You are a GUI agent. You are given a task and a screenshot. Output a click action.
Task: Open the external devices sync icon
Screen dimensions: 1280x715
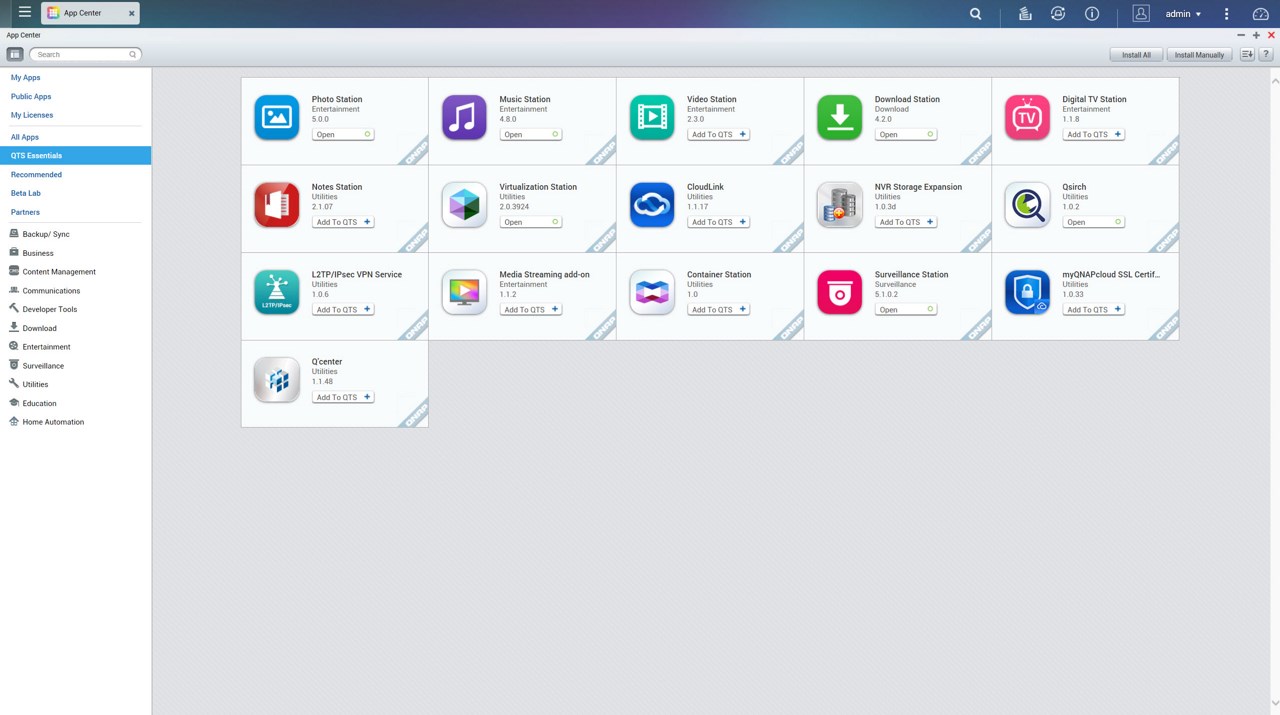pyautogui.click(x=1058, y=14)
